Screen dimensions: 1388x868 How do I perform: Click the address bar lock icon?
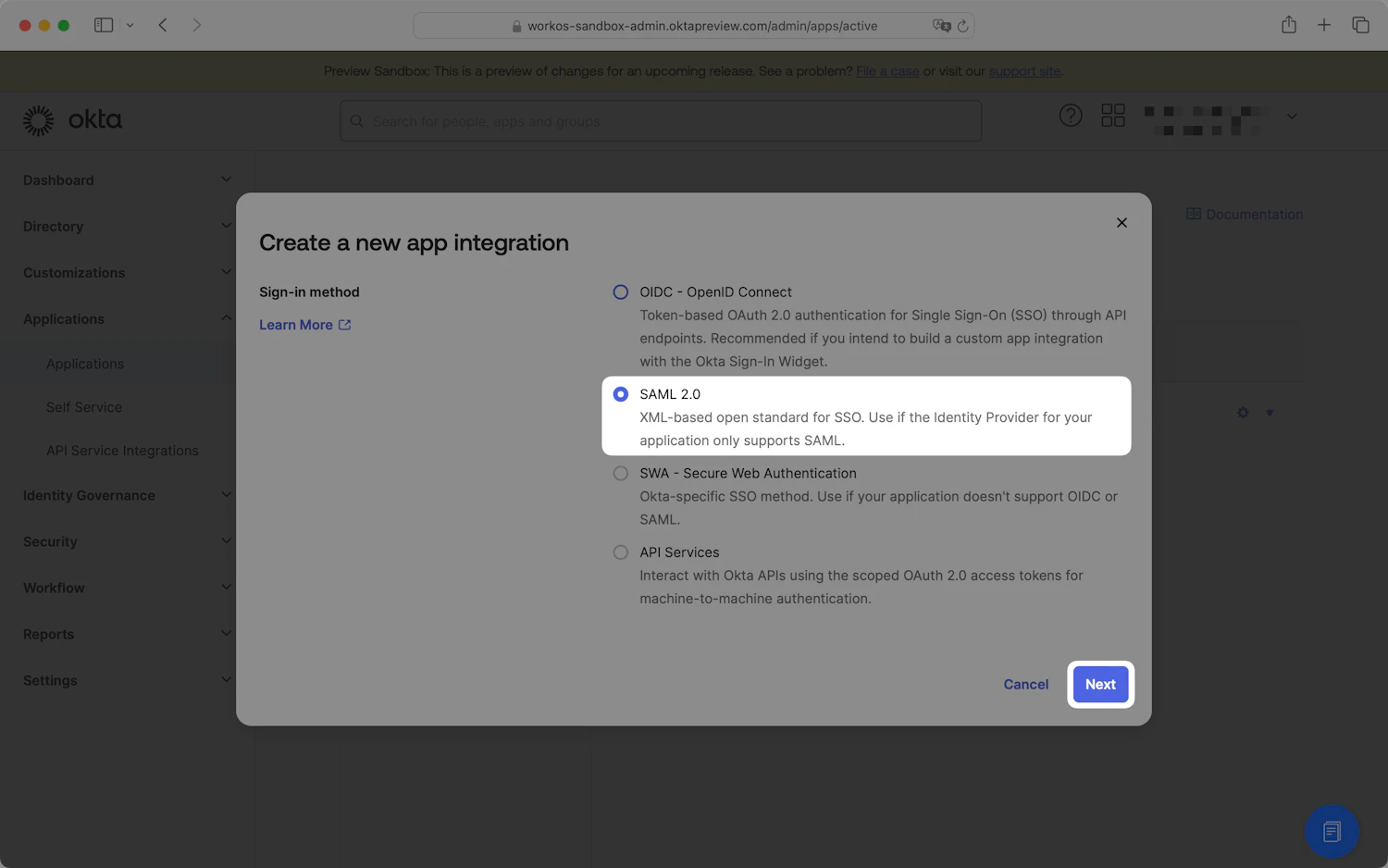[x=516, y=26]
